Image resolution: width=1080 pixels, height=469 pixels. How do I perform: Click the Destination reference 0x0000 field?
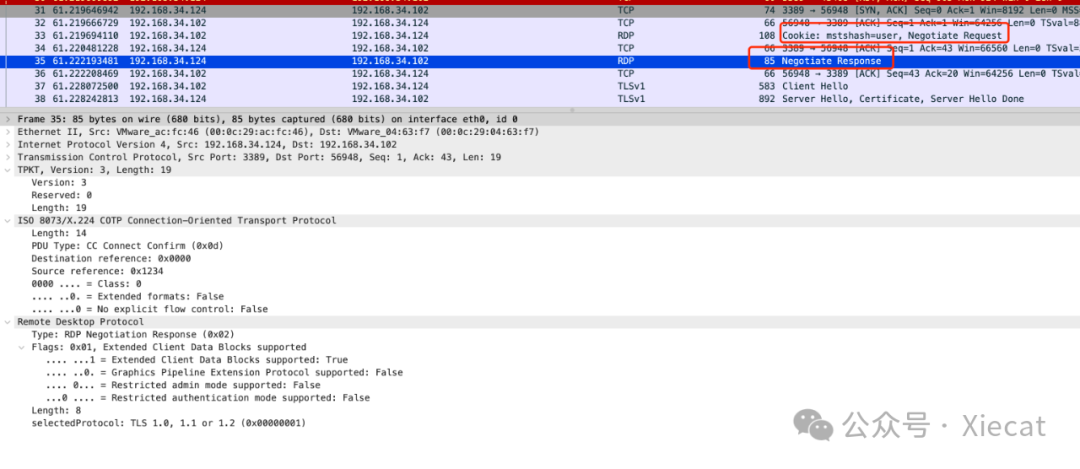click(x=111, y=258)
